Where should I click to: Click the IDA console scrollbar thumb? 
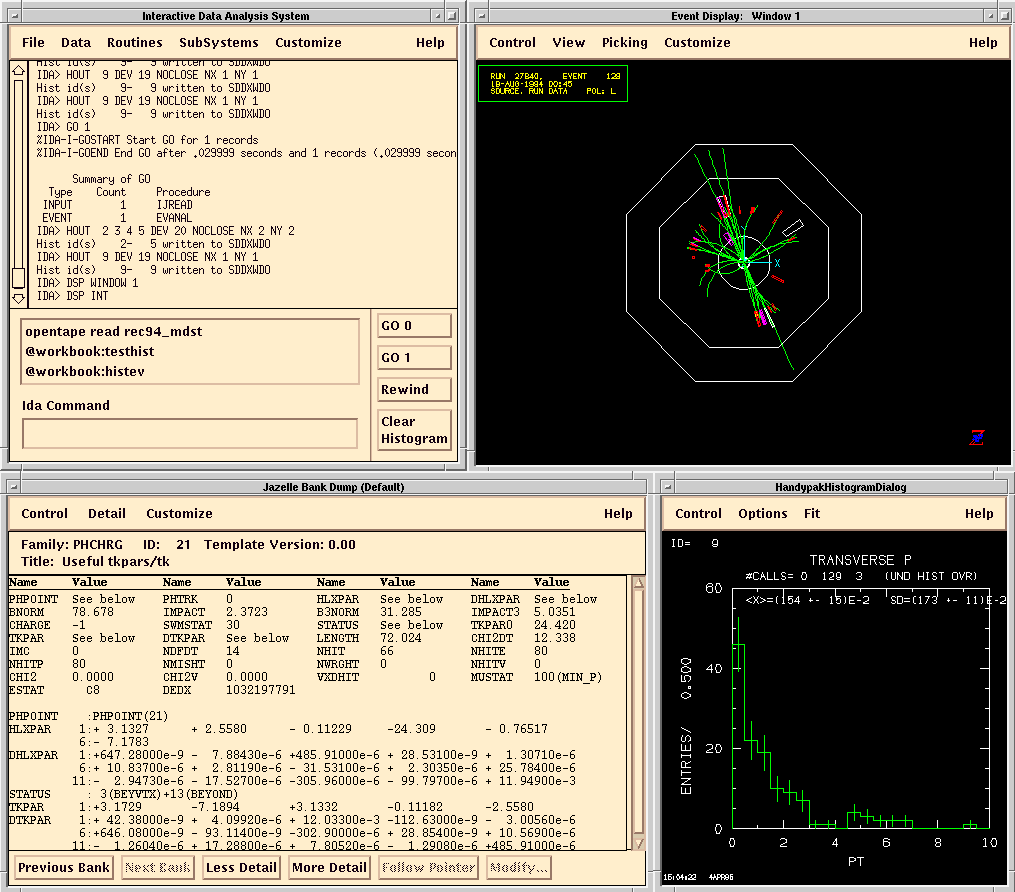[18, 276]
